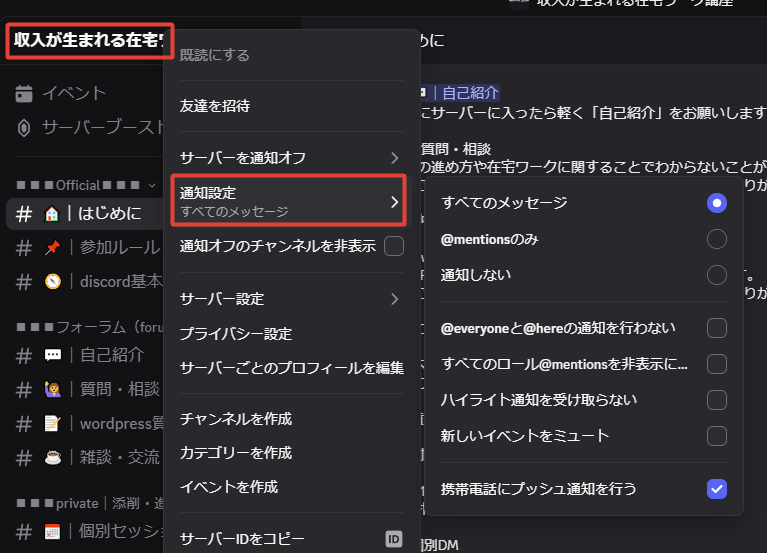Select the 通知しない radio option
The width and height of the screenshot is (767, 553).
(x=716, y=274)
